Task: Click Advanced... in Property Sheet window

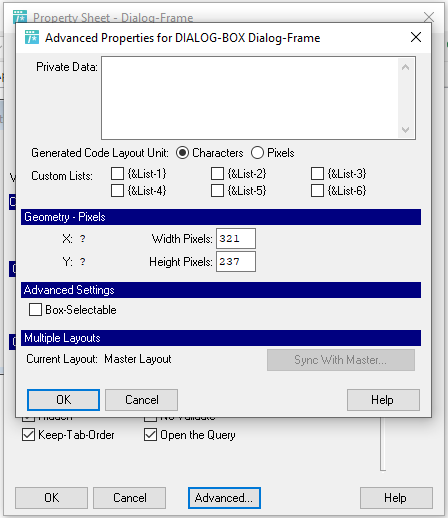Action: (x=224, y=498)
